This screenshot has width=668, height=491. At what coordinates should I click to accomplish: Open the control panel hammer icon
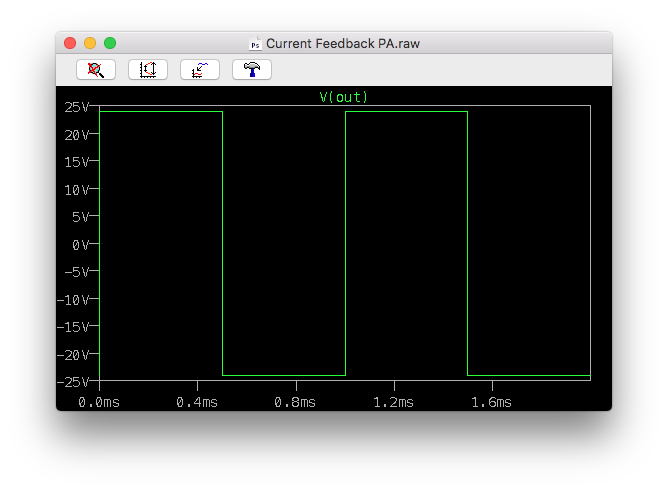[252, 69]
